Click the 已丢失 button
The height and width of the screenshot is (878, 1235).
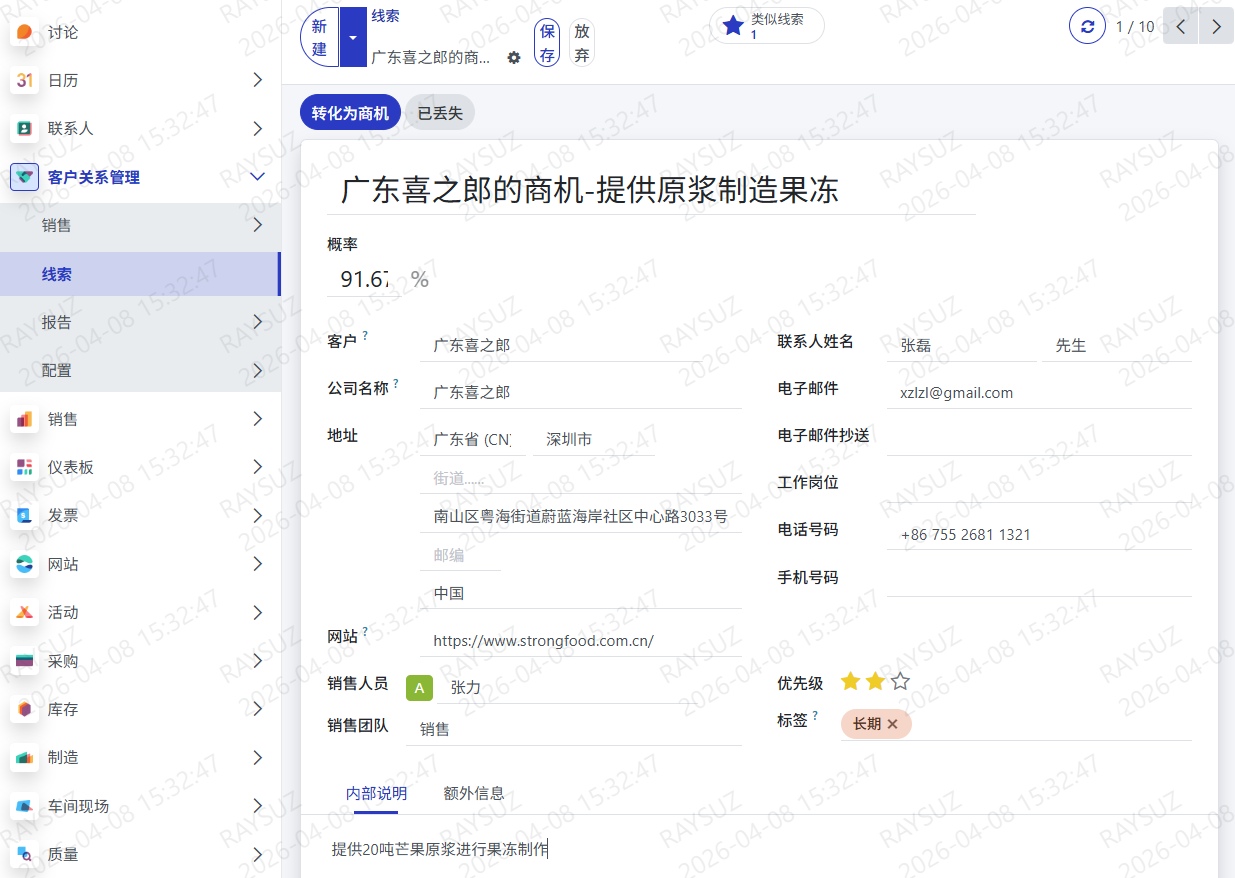tap(440, 113)
